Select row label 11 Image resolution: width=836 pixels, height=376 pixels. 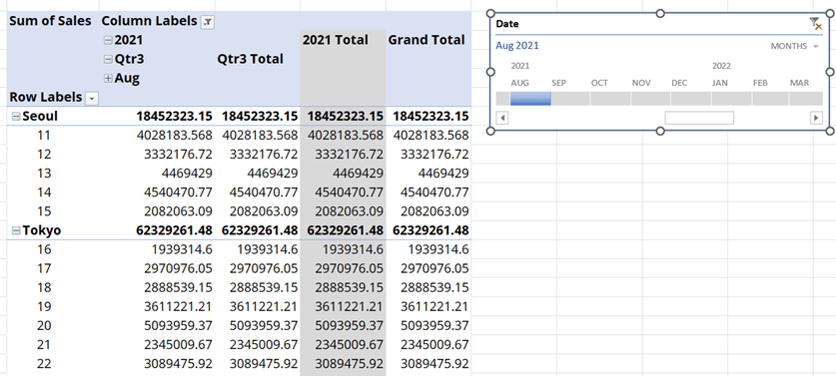(44, 135)
